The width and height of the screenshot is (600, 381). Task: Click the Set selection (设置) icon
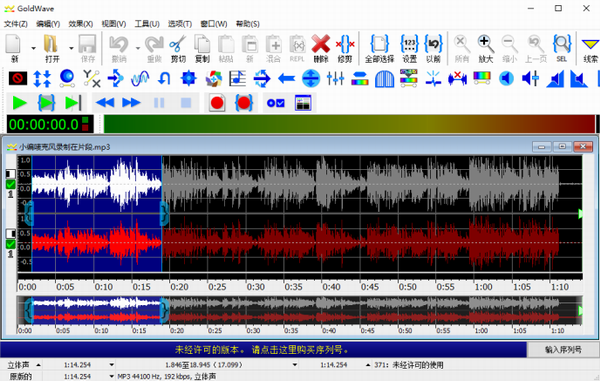click(x=409, y=45)
